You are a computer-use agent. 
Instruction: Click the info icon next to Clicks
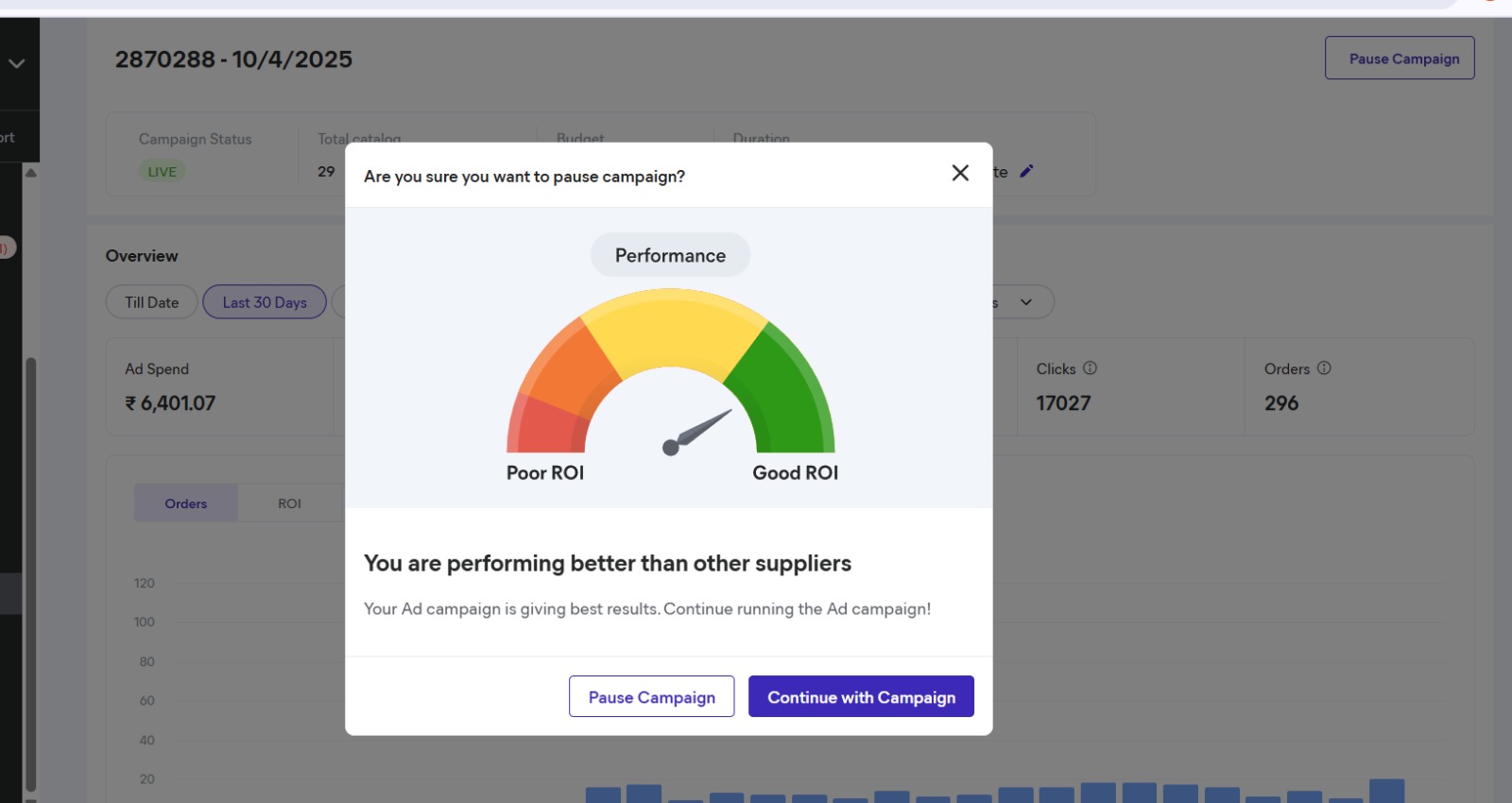click(1090, 367)
